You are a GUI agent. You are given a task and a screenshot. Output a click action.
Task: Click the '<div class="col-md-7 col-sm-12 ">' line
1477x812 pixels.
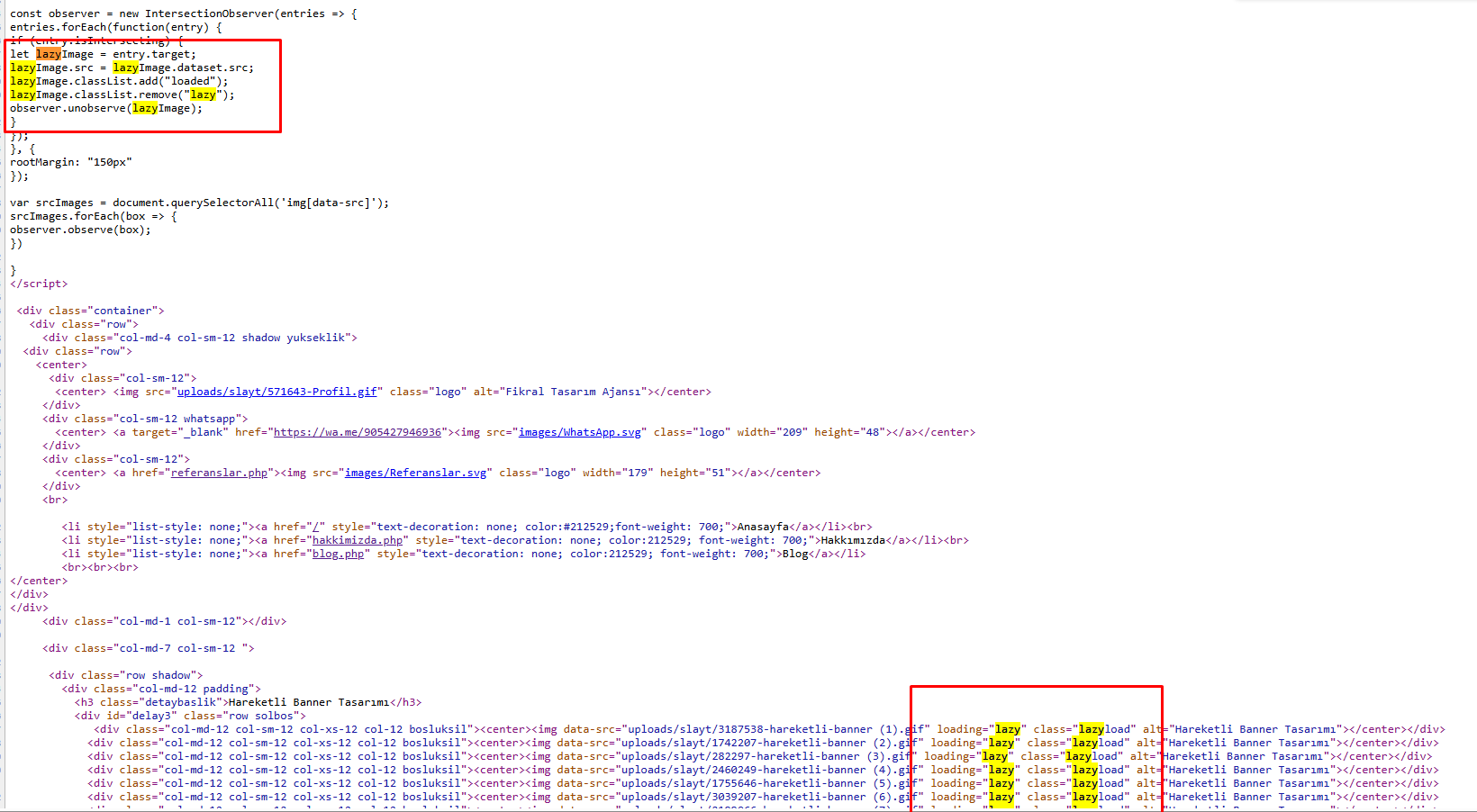coord(149,648)
